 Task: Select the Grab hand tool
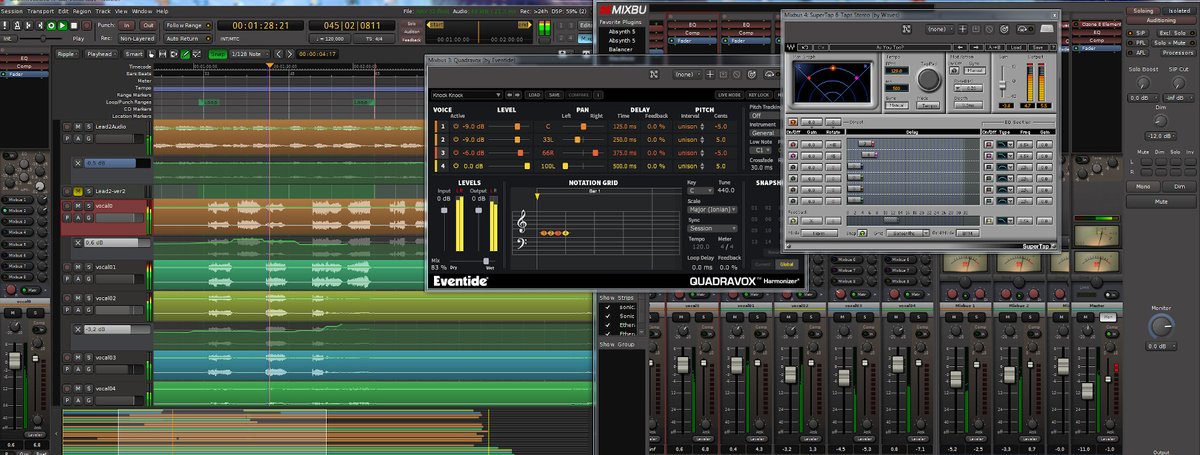(150, 54)
